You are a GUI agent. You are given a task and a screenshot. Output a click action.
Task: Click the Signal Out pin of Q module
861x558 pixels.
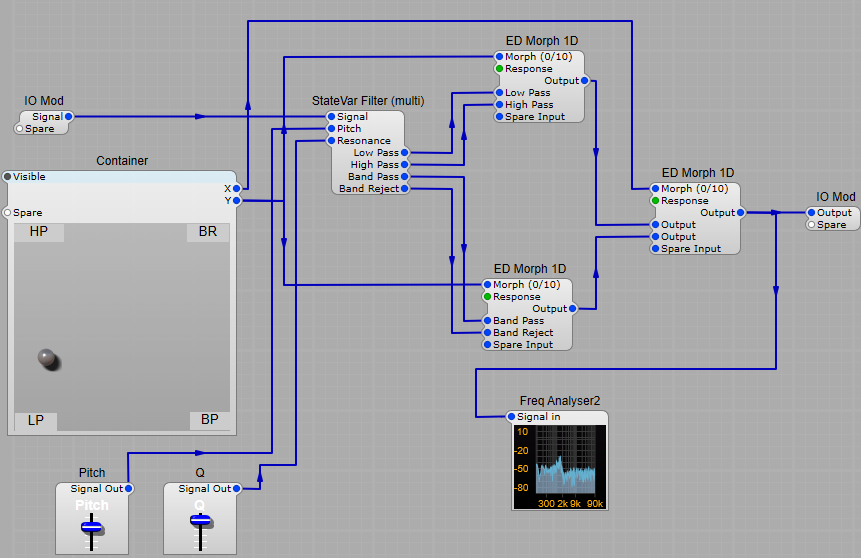point(238,489)
